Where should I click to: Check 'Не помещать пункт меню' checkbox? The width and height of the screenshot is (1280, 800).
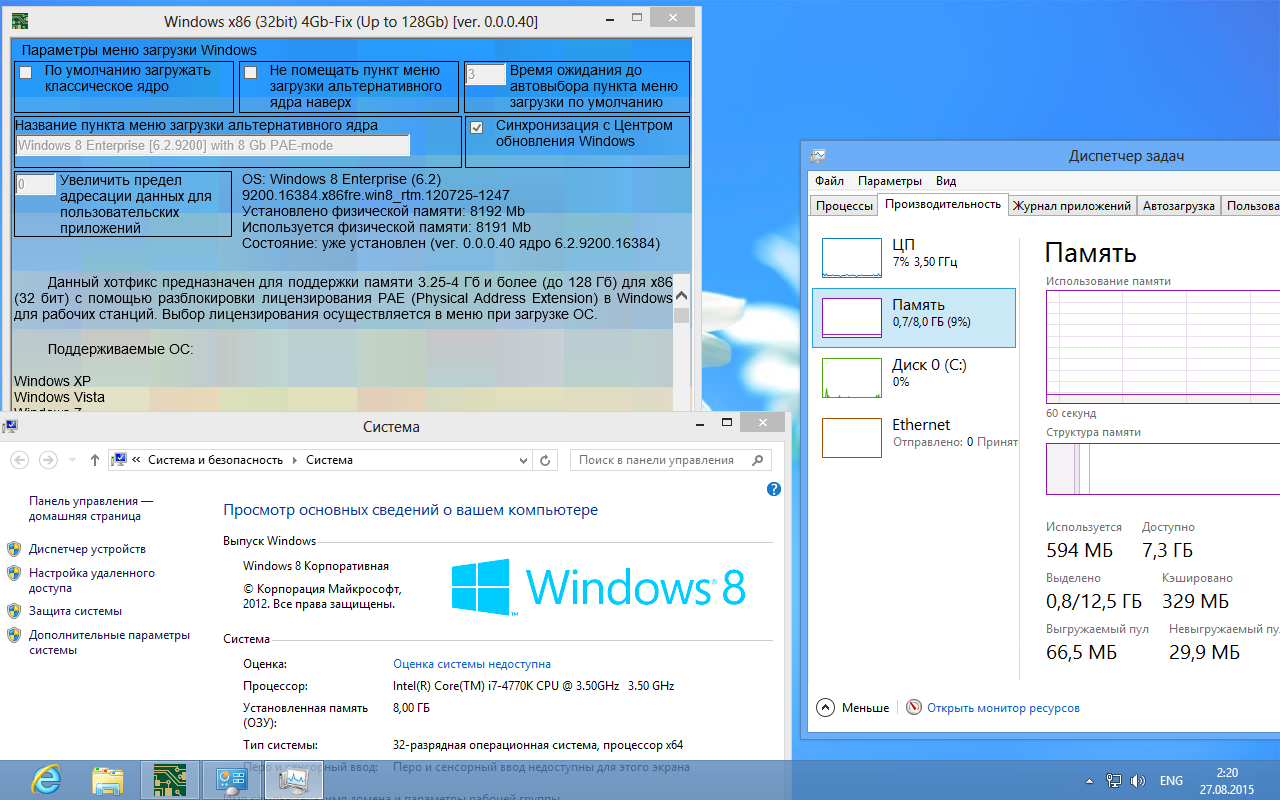tap(251, 72)
